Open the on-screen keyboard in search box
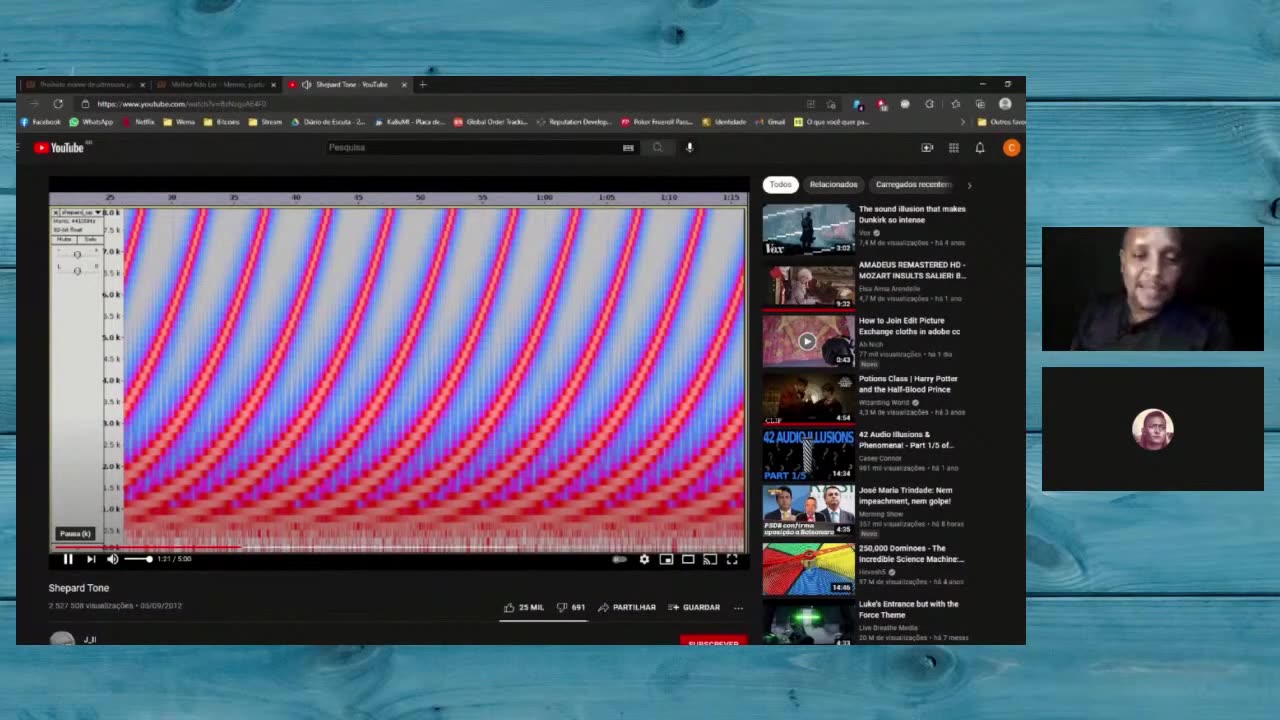This screenshot has height=720, width=1280. pos(628,147)
